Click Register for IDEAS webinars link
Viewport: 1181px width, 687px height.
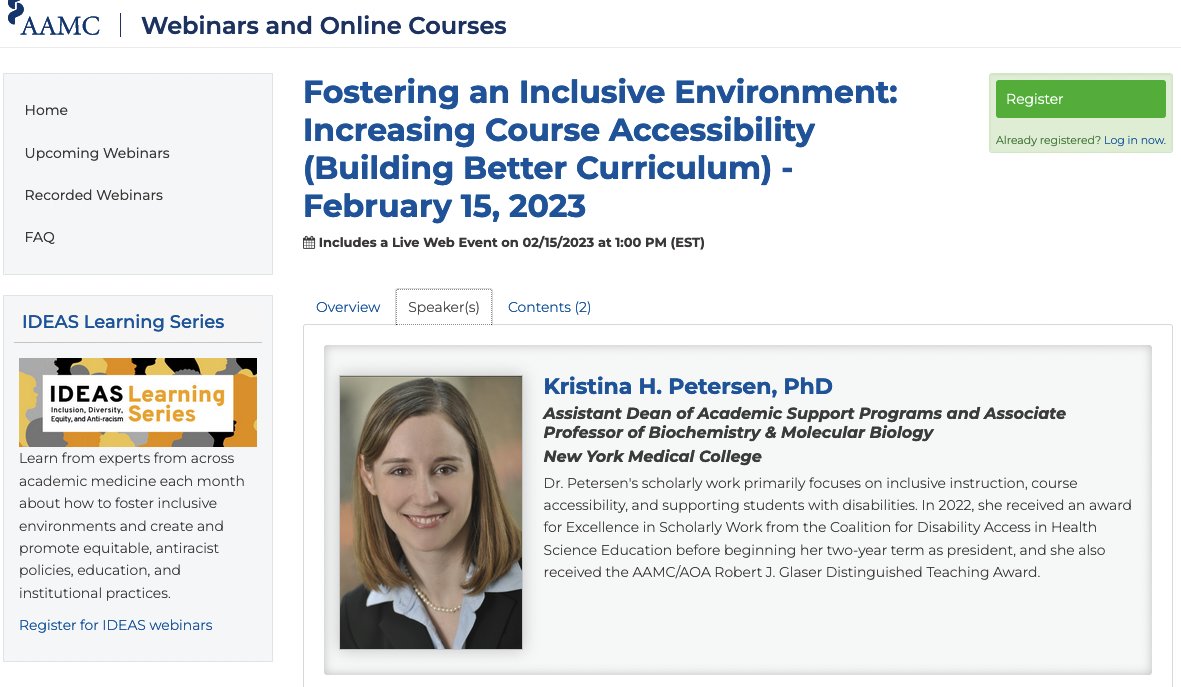pos(115,625)
